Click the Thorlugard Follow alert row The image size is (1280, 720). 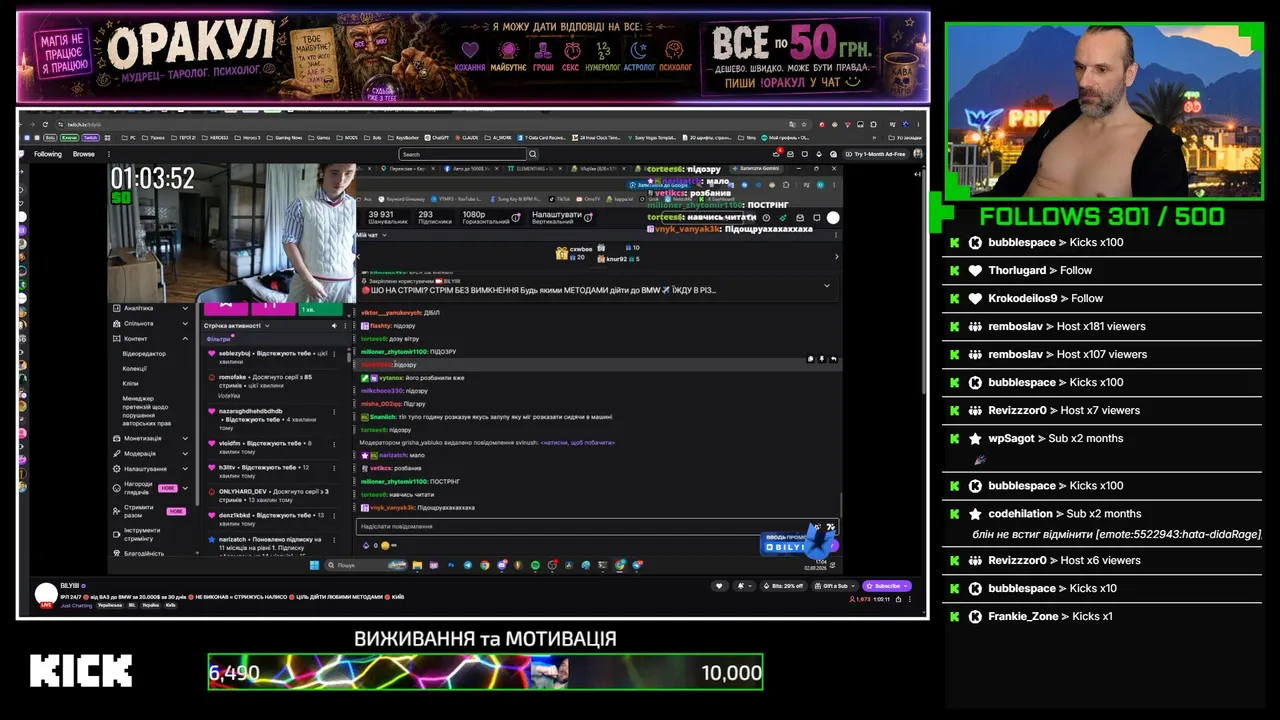(1103, 270)
